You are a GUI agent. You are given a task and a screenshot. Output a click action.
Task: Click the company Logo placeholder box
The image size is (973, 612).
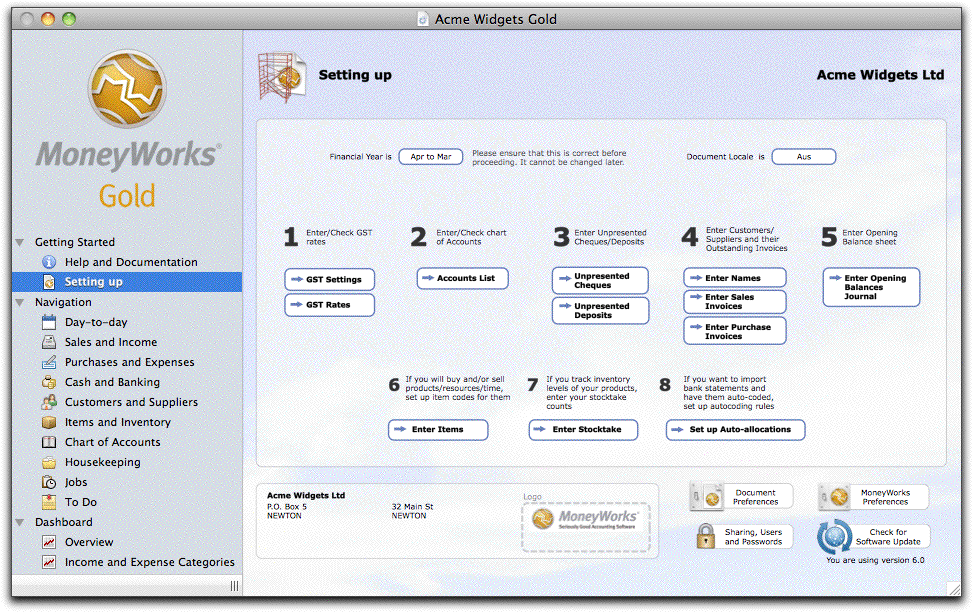(x=586, y=527)
